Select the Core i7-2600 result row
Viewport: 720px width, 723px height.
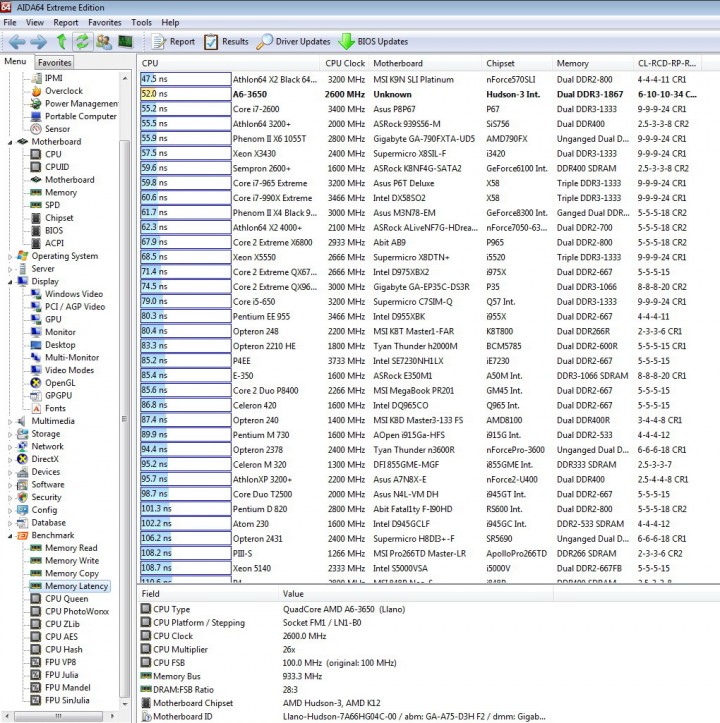(420, 109)
